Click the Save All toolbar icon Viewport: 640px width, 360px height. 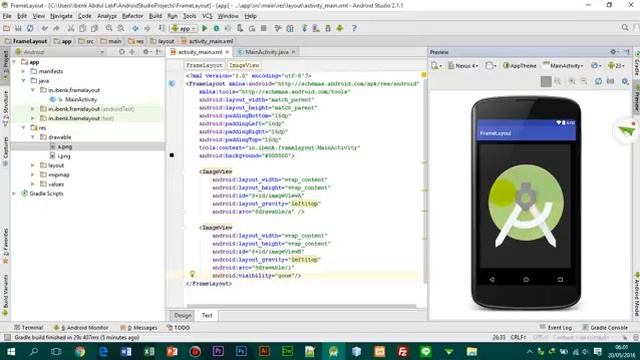[x=18, y=28]
